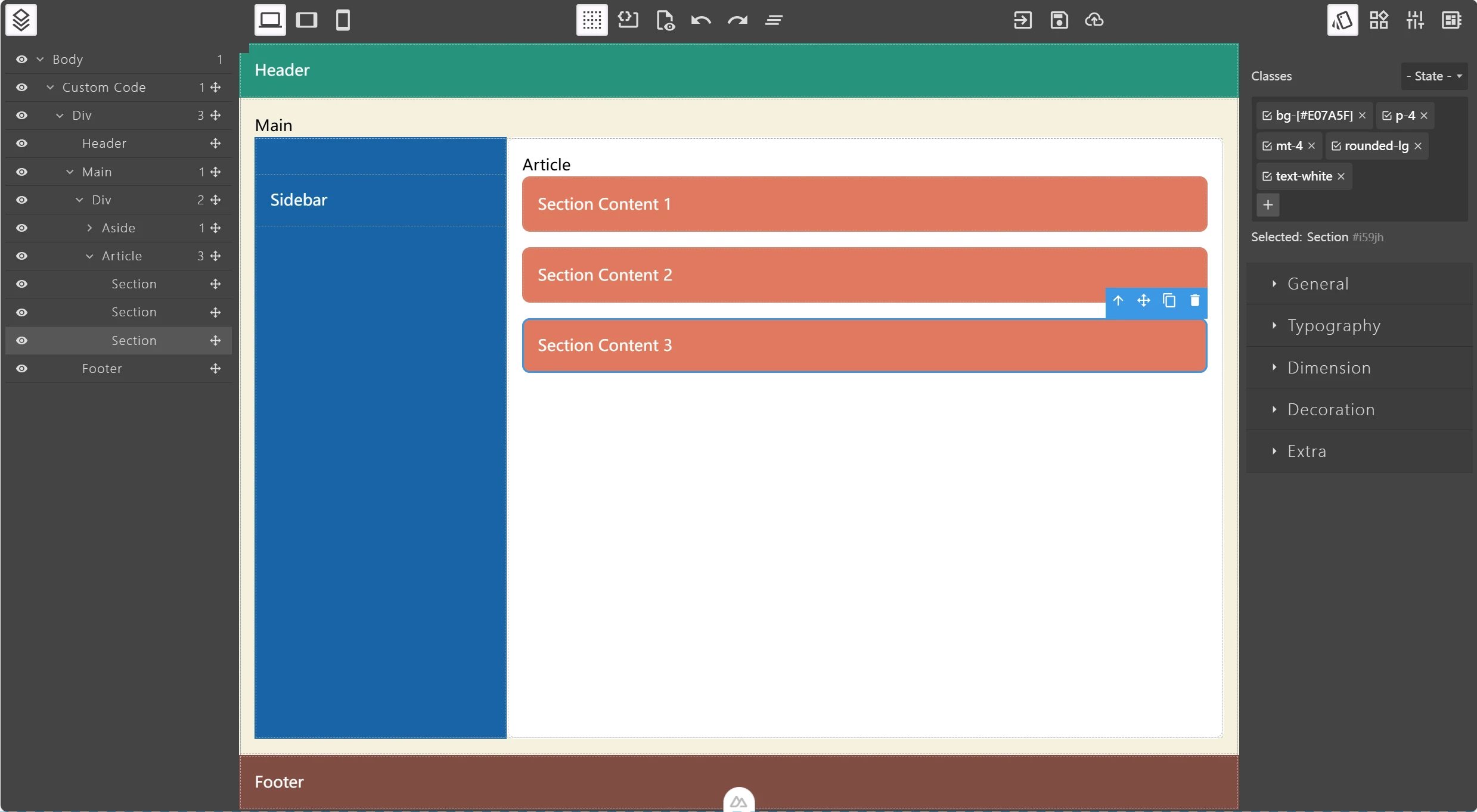Open the State dropdown
Image resolution: width=1477 pixels, height=812 pixels.
coord(1434,76)
